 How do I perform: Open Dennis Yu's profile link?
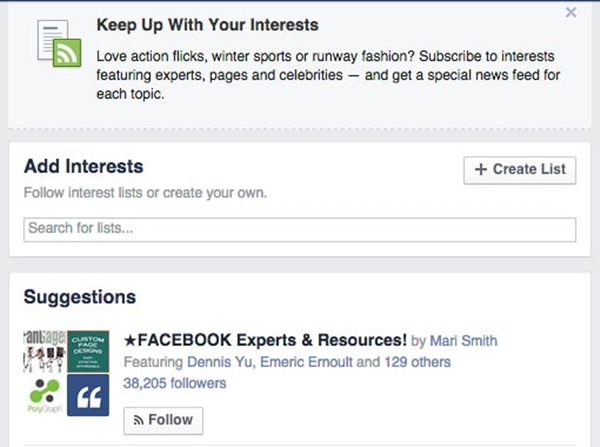pyautogui.click(x=220, y=362)
